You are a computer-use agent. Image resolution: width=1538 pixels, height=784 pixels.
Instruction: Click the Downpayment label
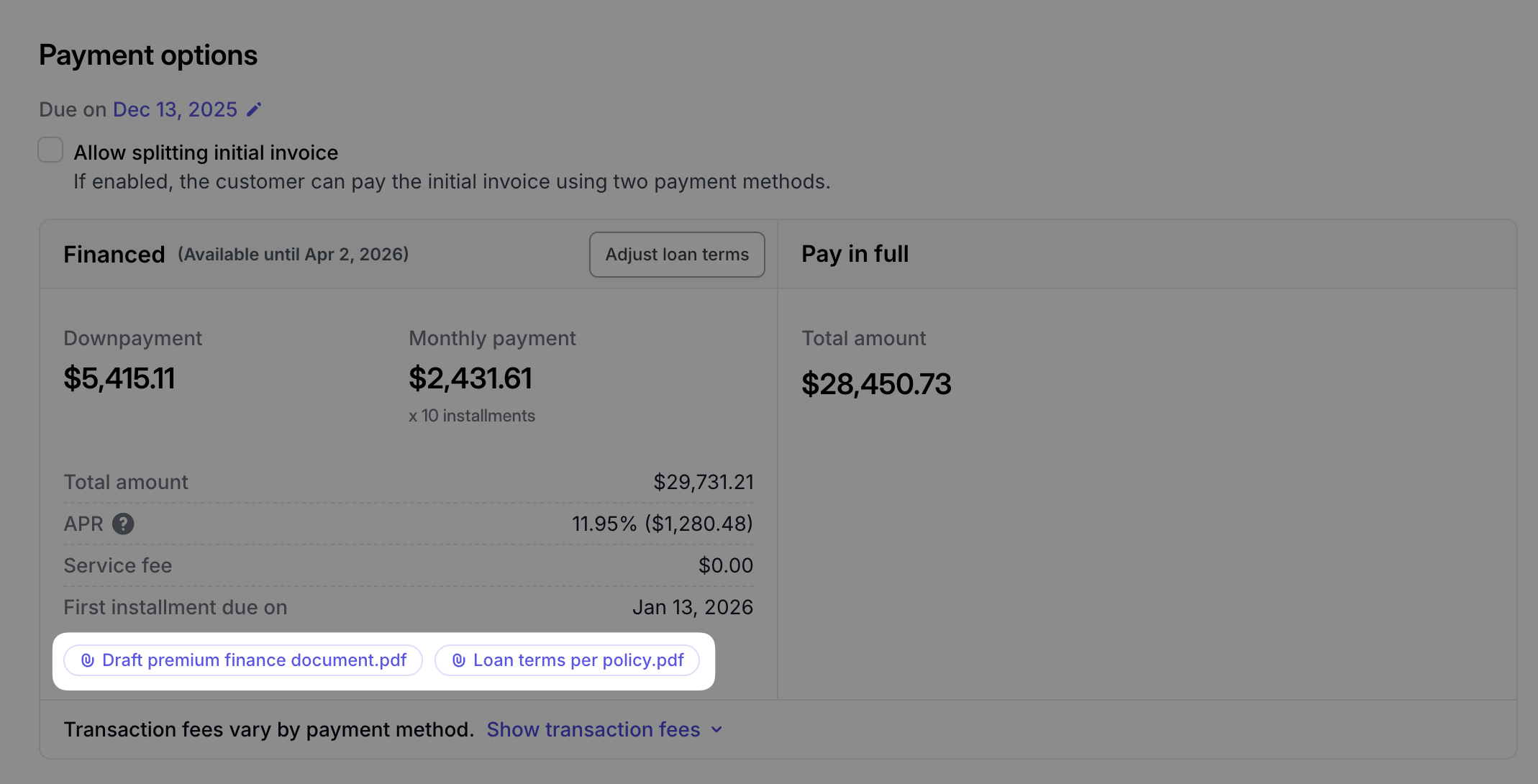133,338
